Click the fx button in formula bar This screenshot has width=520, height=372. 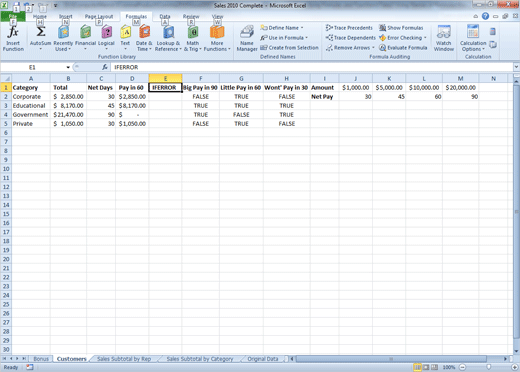(105, 67)
